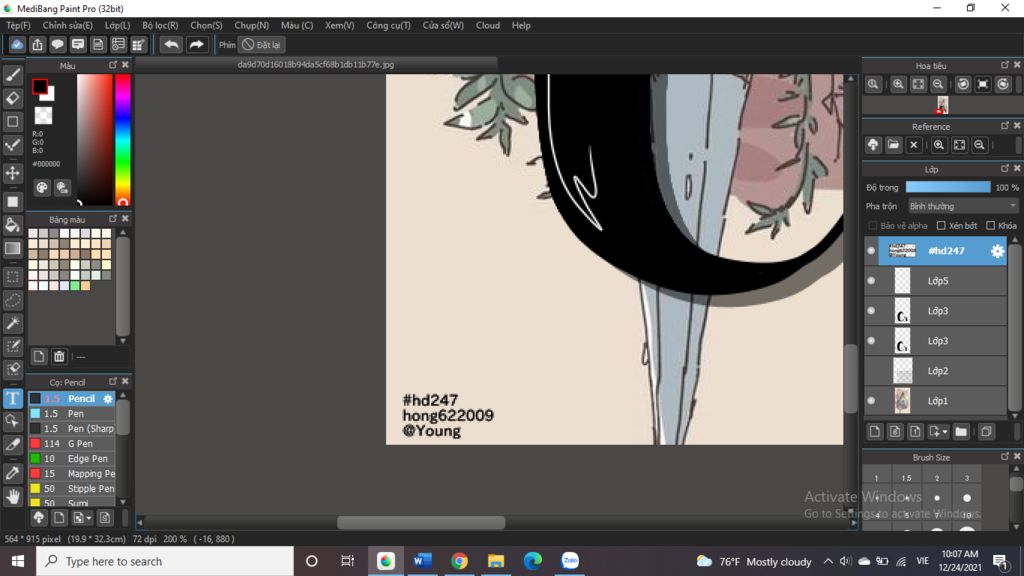Show the hidden Lớp2 layer
Image resolution: width=1024 pixels, height=576 pixels.
(871, 371)
